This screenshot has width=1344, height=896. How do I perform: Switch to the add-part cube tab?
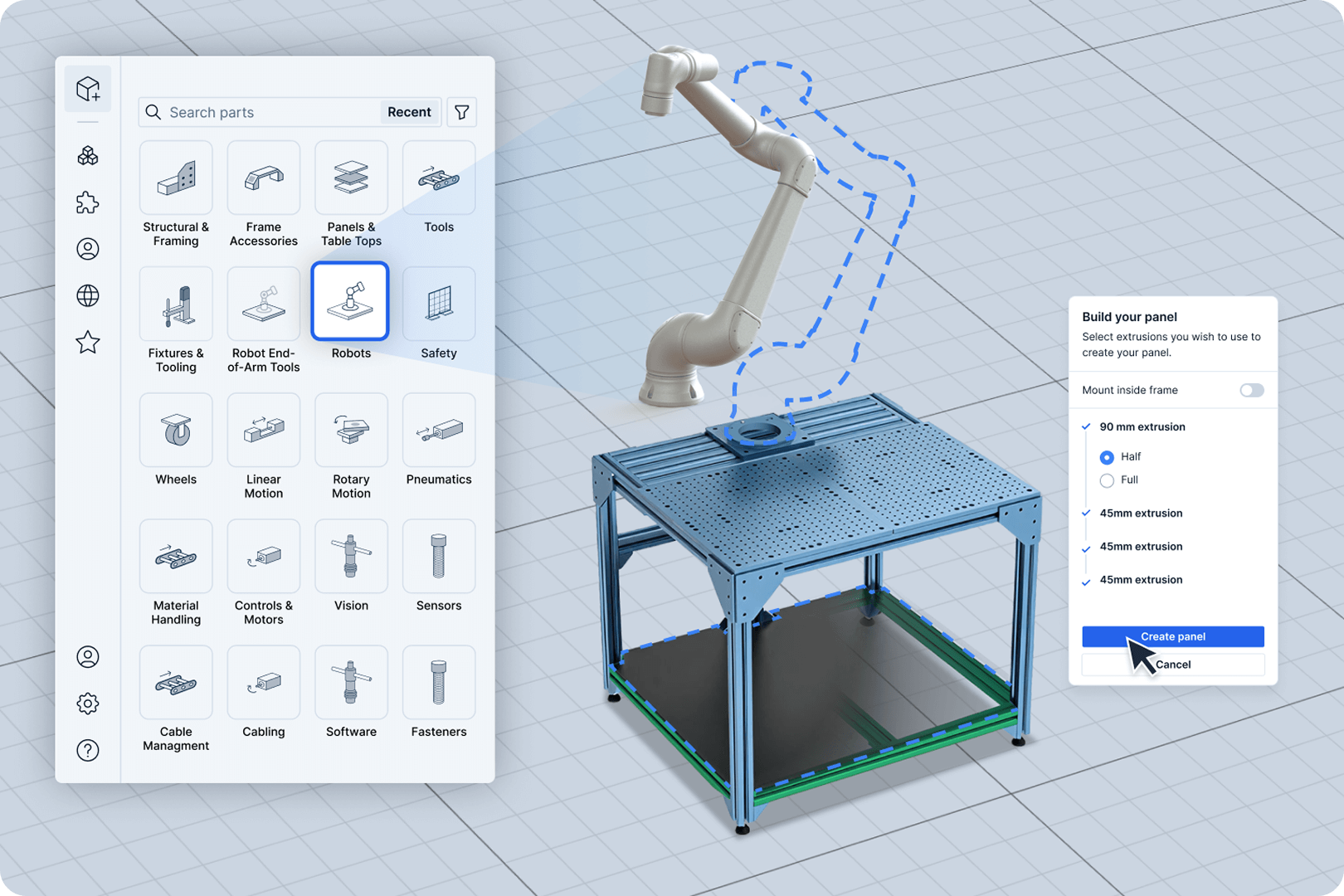(88, 89)
